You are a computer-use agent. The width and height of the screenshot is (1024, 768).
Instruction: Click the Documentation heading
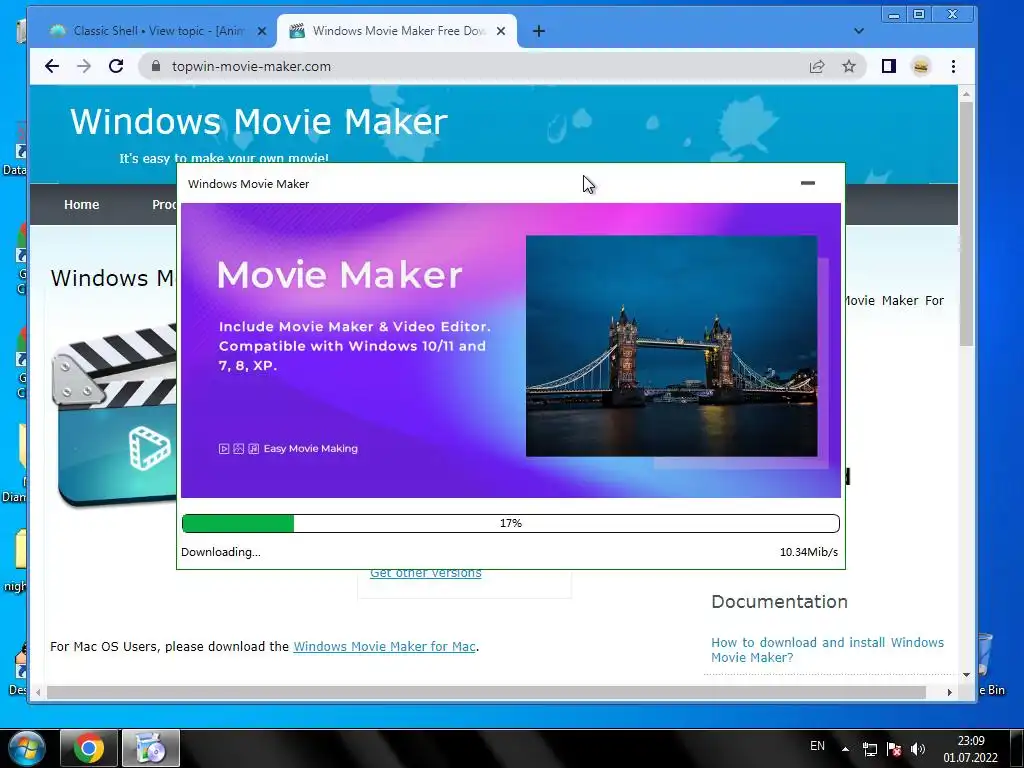(779, 601)
